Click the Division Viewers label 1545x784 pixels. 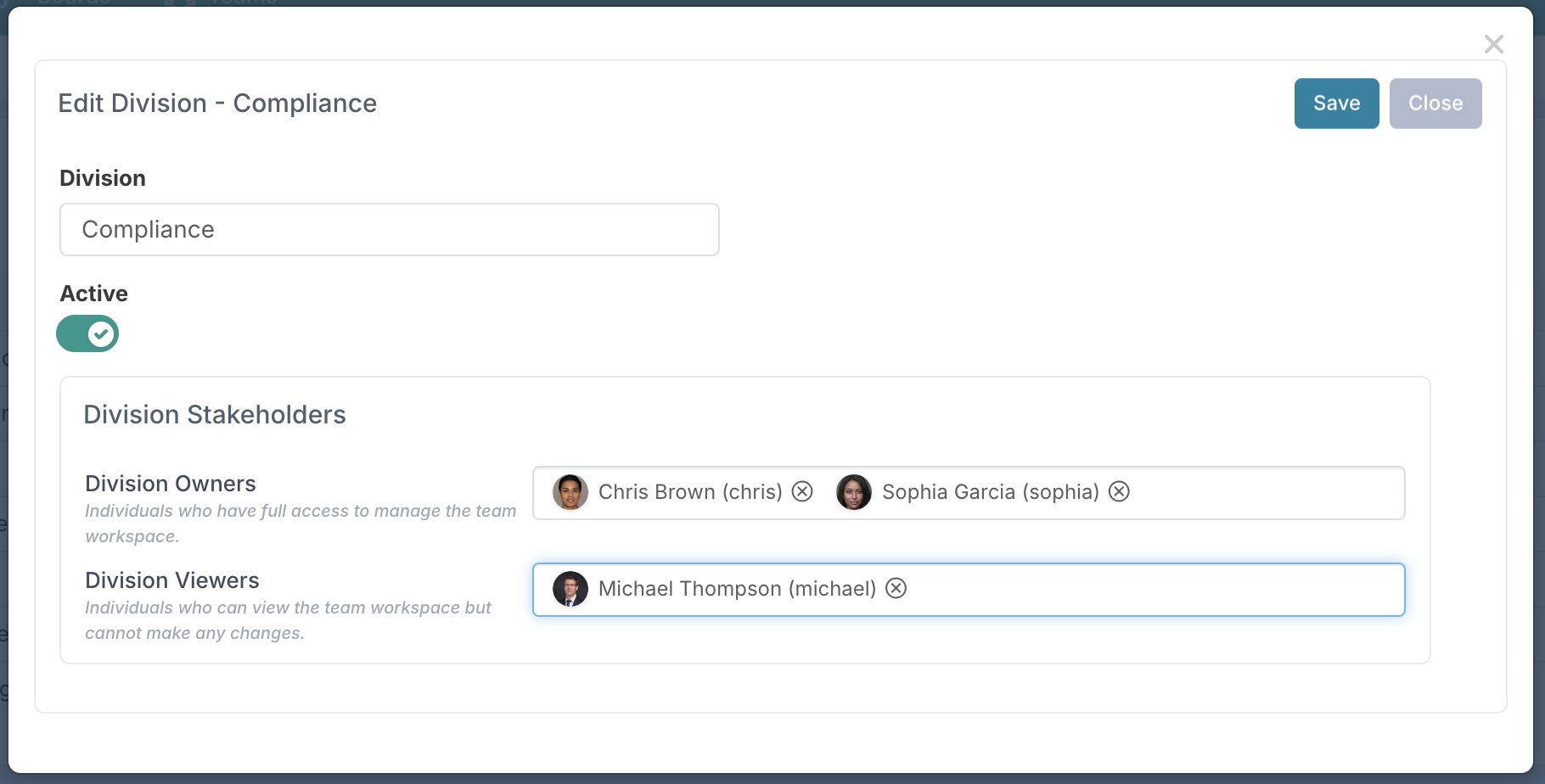click(x=172, y=580)
